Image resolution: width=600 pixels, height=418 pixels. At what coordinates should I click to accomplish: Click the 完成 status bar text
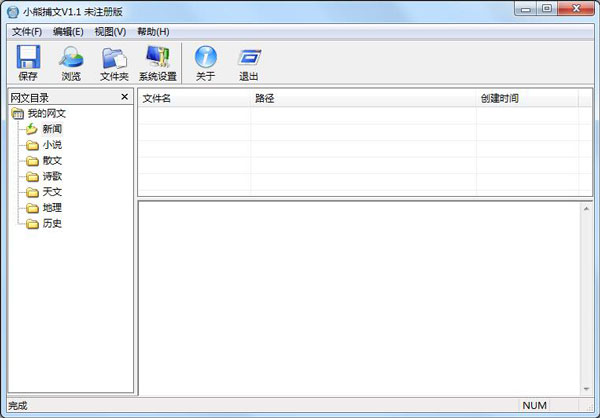pos(18,405)
